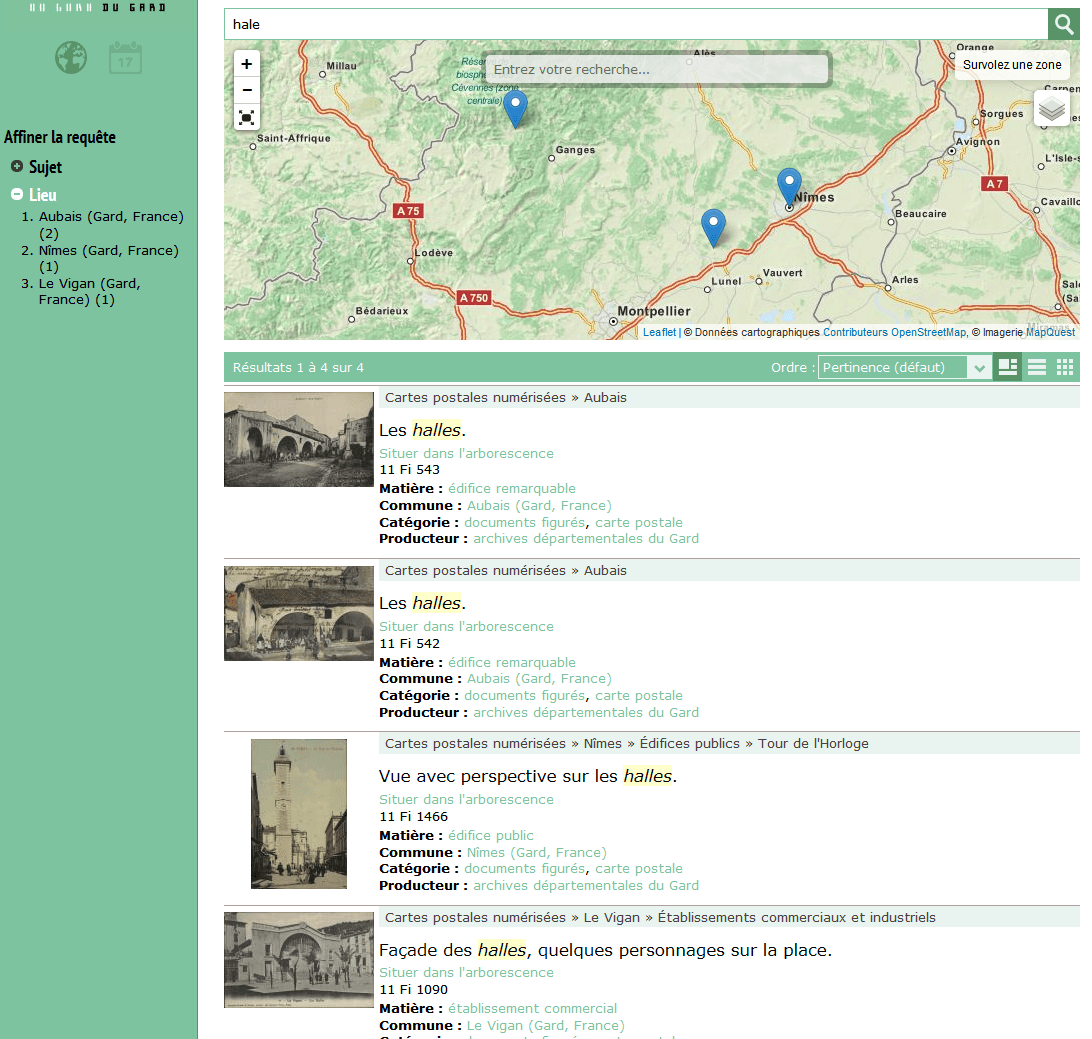
Task: Click Situer dans l'arborescence for 11 Fi 543
Action: [x=466, y=453]
